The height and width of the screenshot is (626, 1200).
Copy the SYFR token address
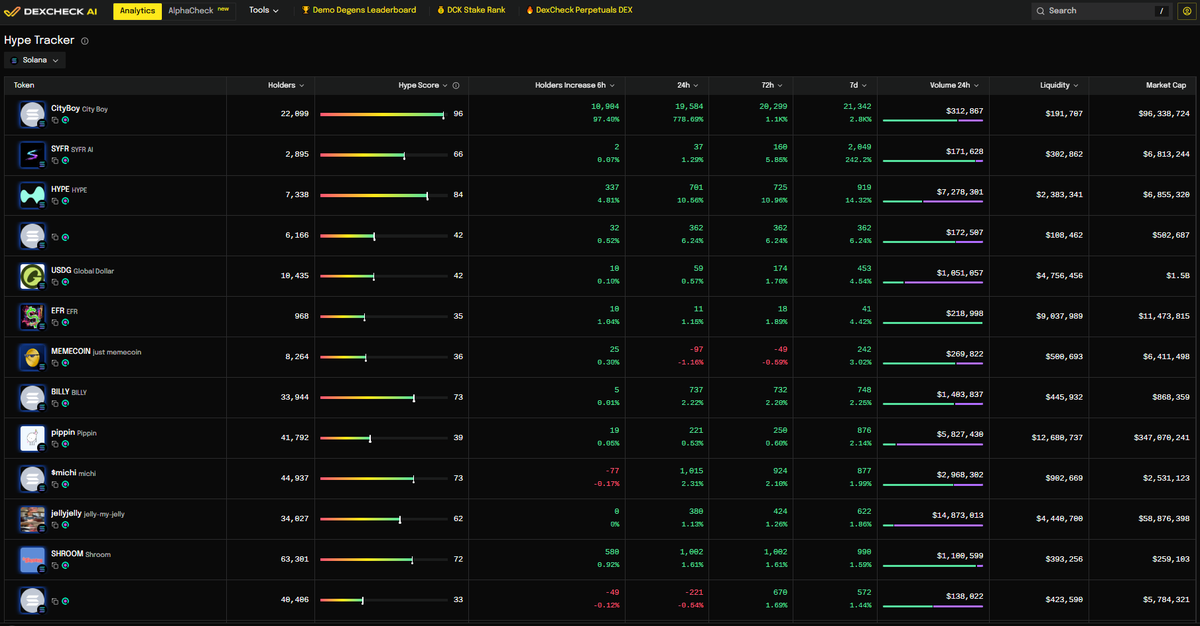click(55, 159)
